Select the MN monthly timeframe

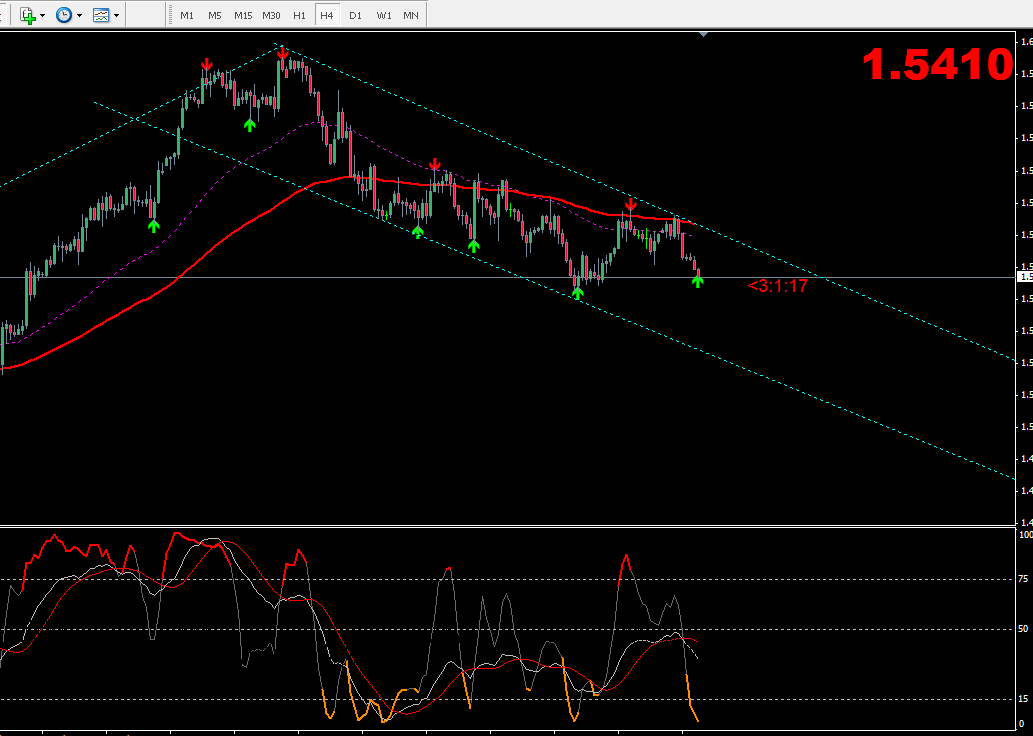(411, 15)
